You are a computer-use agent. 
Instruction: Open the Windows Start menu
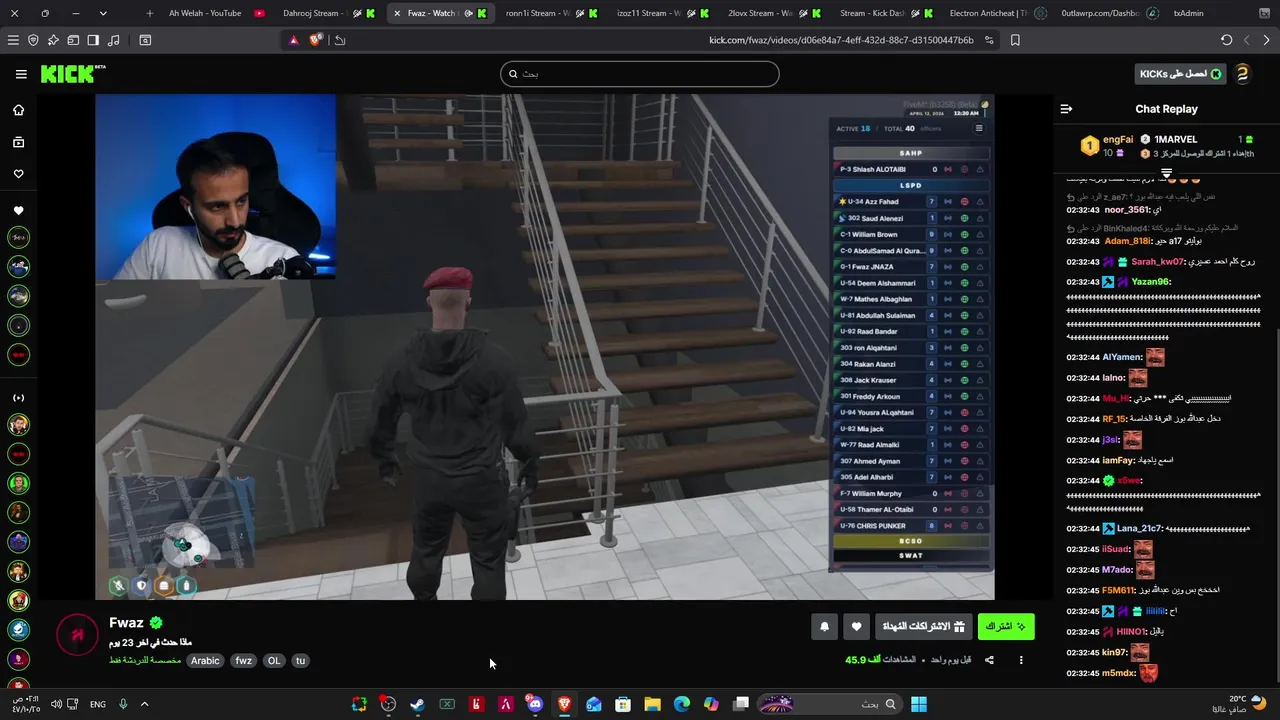coord(918,704)
